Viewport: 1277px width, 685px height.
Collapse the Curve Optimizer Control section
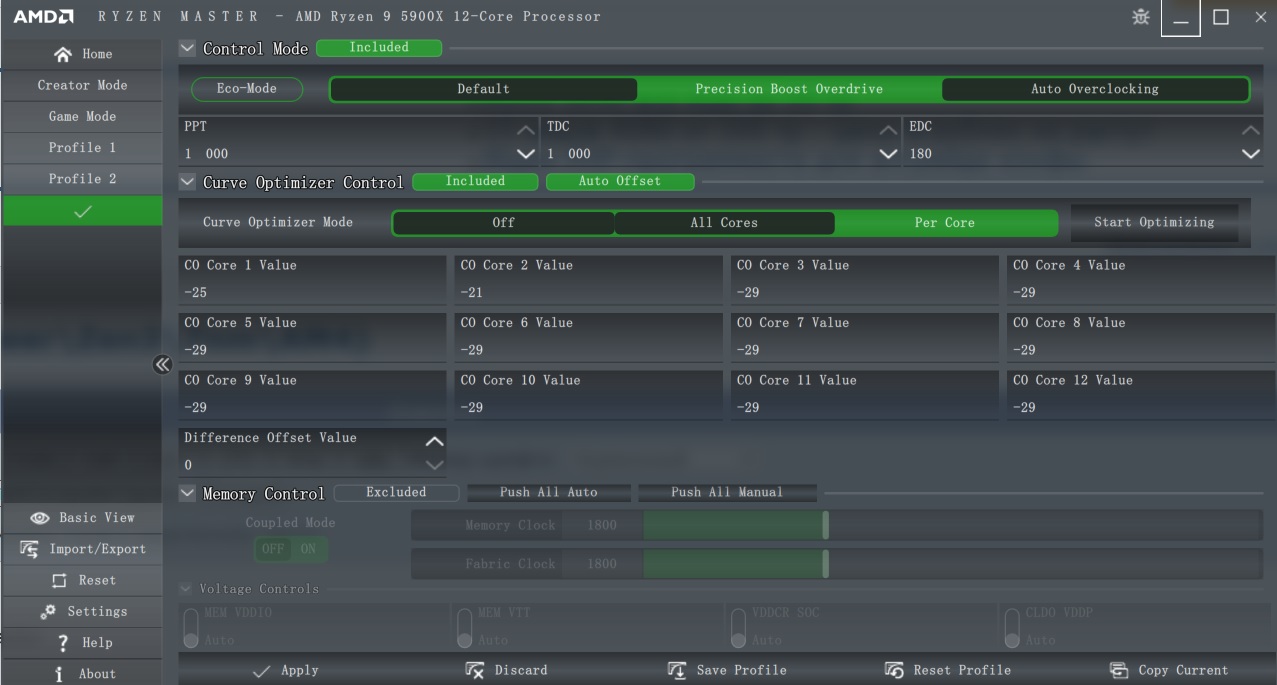click(x=187, y=181)
